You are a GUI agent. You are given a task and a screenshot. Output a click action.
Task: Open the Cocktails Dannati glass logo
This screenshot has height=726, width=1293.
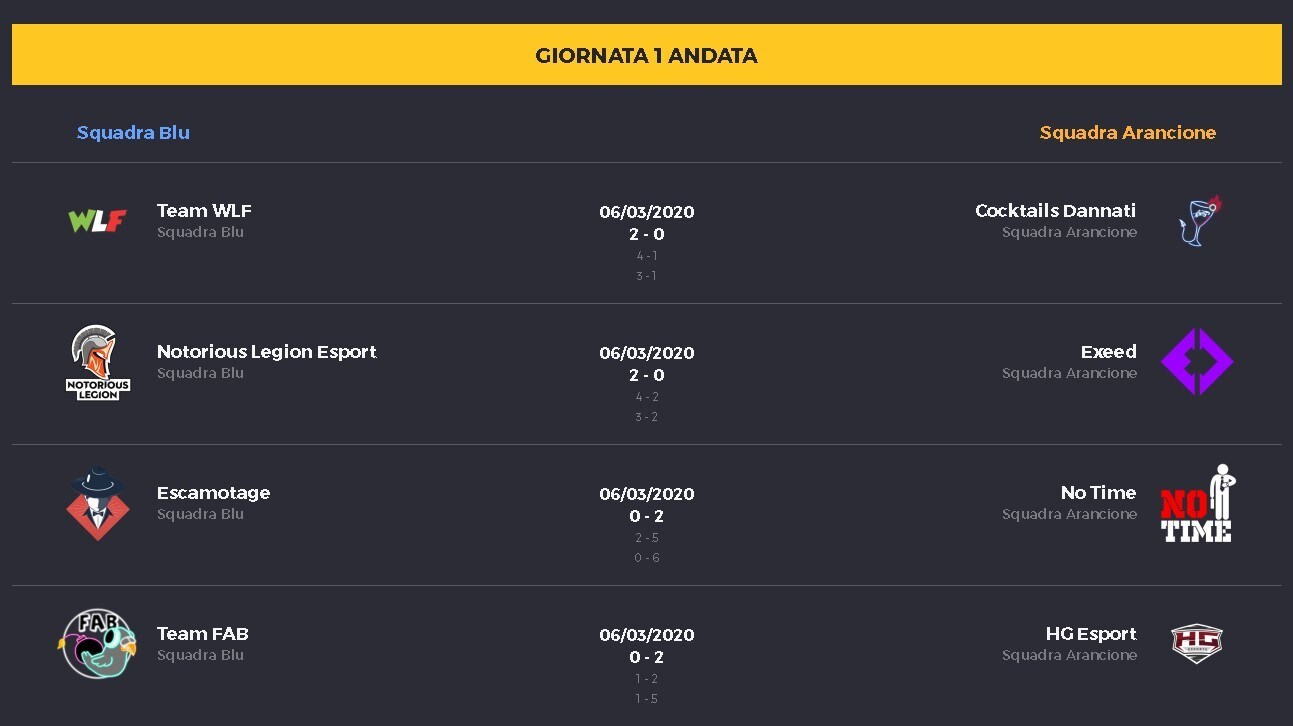(1200, 220)
